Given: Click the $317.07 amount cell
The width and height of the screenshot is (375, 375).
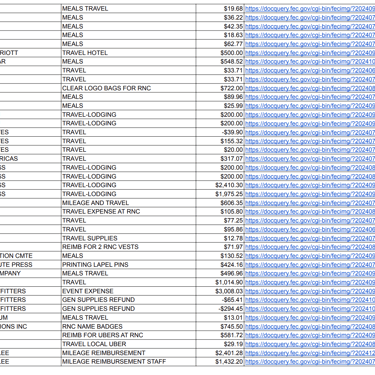Looking at the screenshot, I should [x=220, y=159].
